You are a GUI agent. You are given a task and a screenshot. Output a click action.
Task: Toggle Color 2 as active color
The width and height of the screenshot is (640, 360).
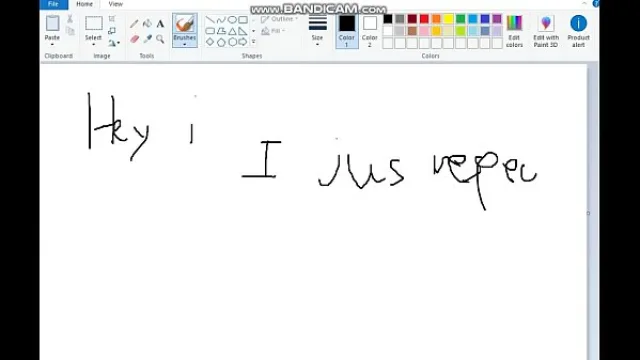(370, 31)
